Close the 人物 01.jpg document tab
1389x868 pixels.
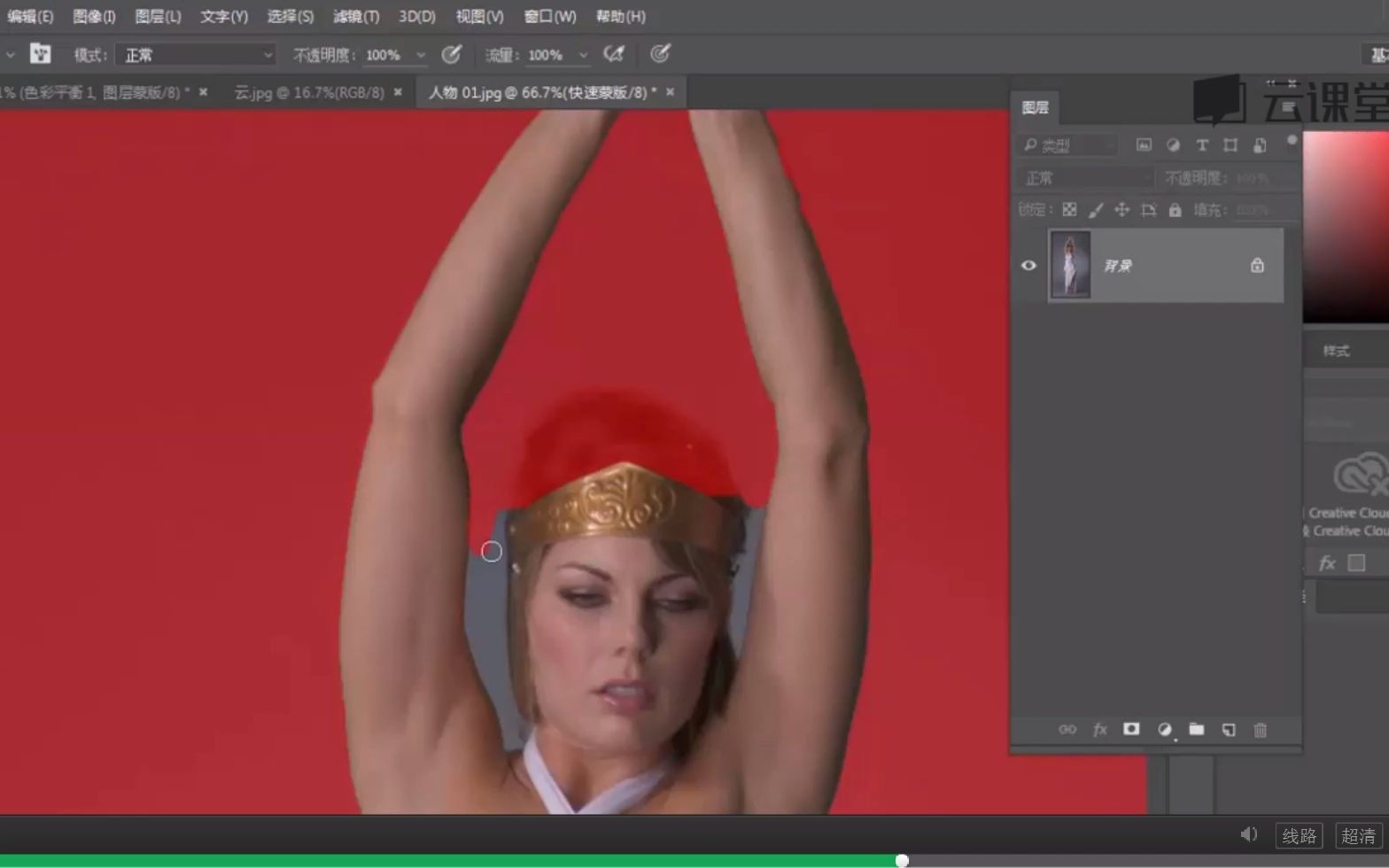coord(670,91)
